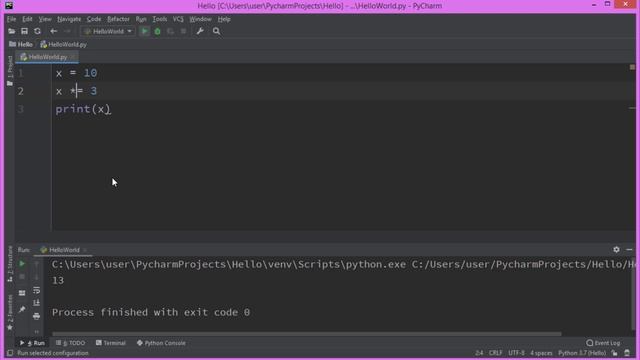Screen dimensions: 640x360
Task: Run HelloWorld with the green toolbar play button
Action: pyautogui.click(x=144, y=31)
